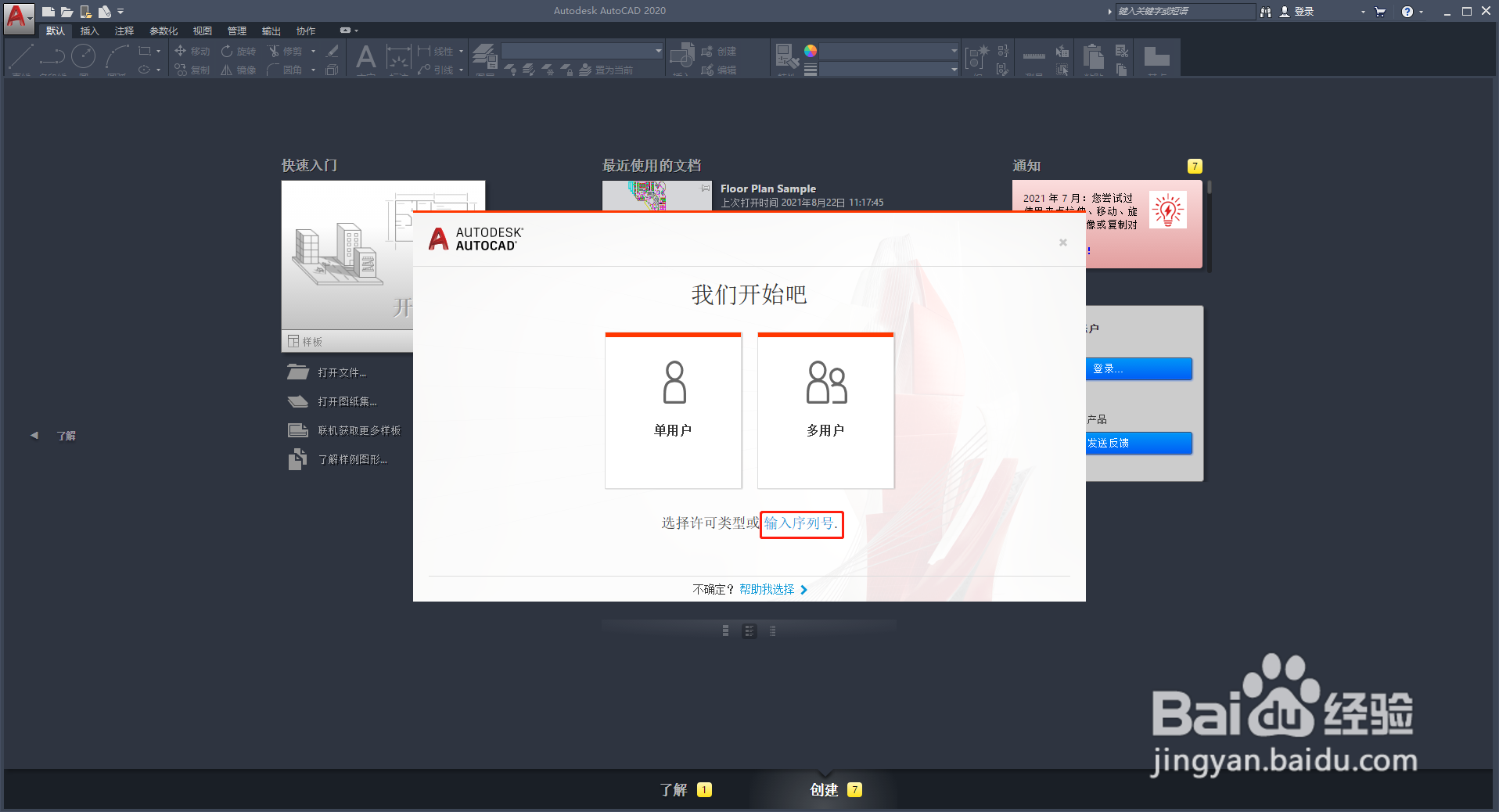Click the Rotate (旋转) tool
The height and width of the screenshot is (812, 1499).
click(x=239, y=51)
